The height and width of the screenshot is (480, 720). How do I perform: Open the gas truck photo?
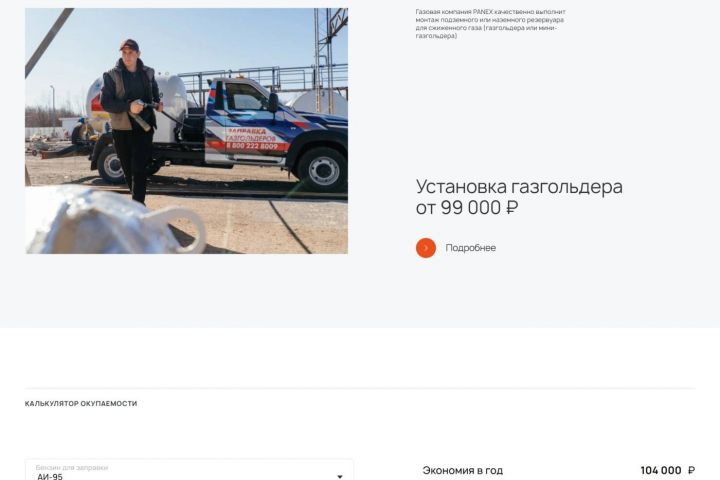pyautogui.click(x=186, y=131)
